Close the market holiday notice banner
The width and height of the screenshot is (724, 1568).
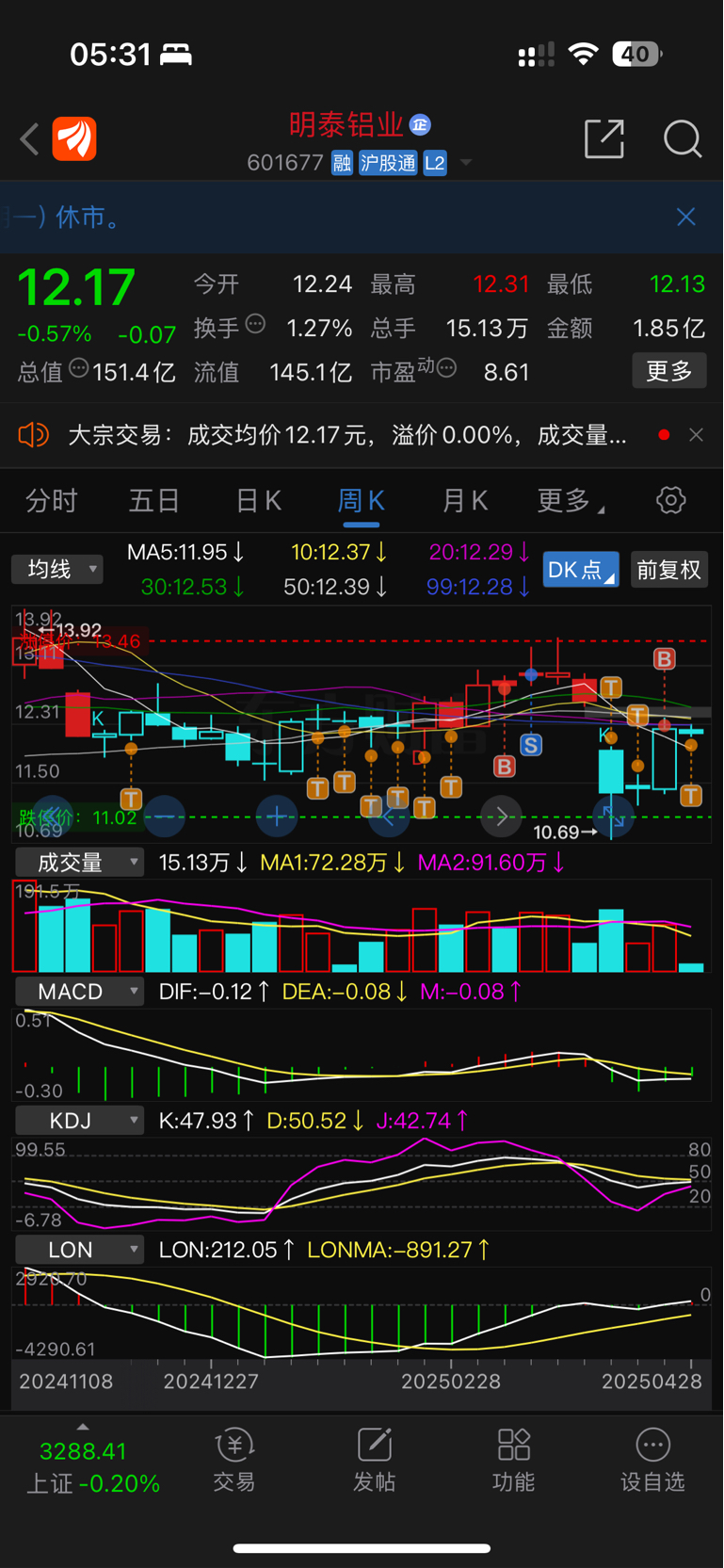tap(686, 217)
